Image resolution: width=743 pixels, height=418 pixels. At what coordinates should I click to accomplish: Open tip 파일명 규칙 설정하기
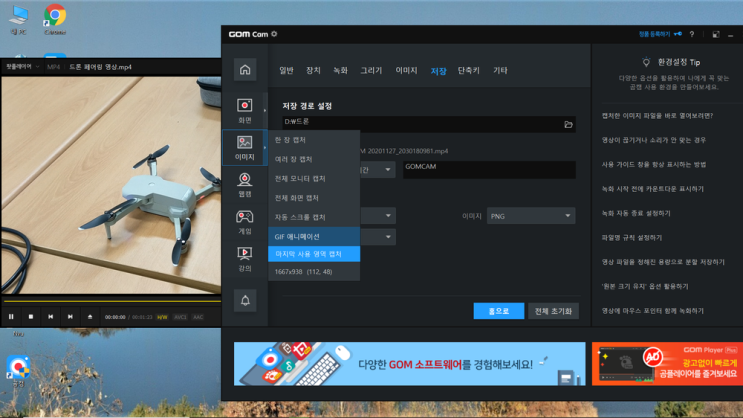[632, 237]
